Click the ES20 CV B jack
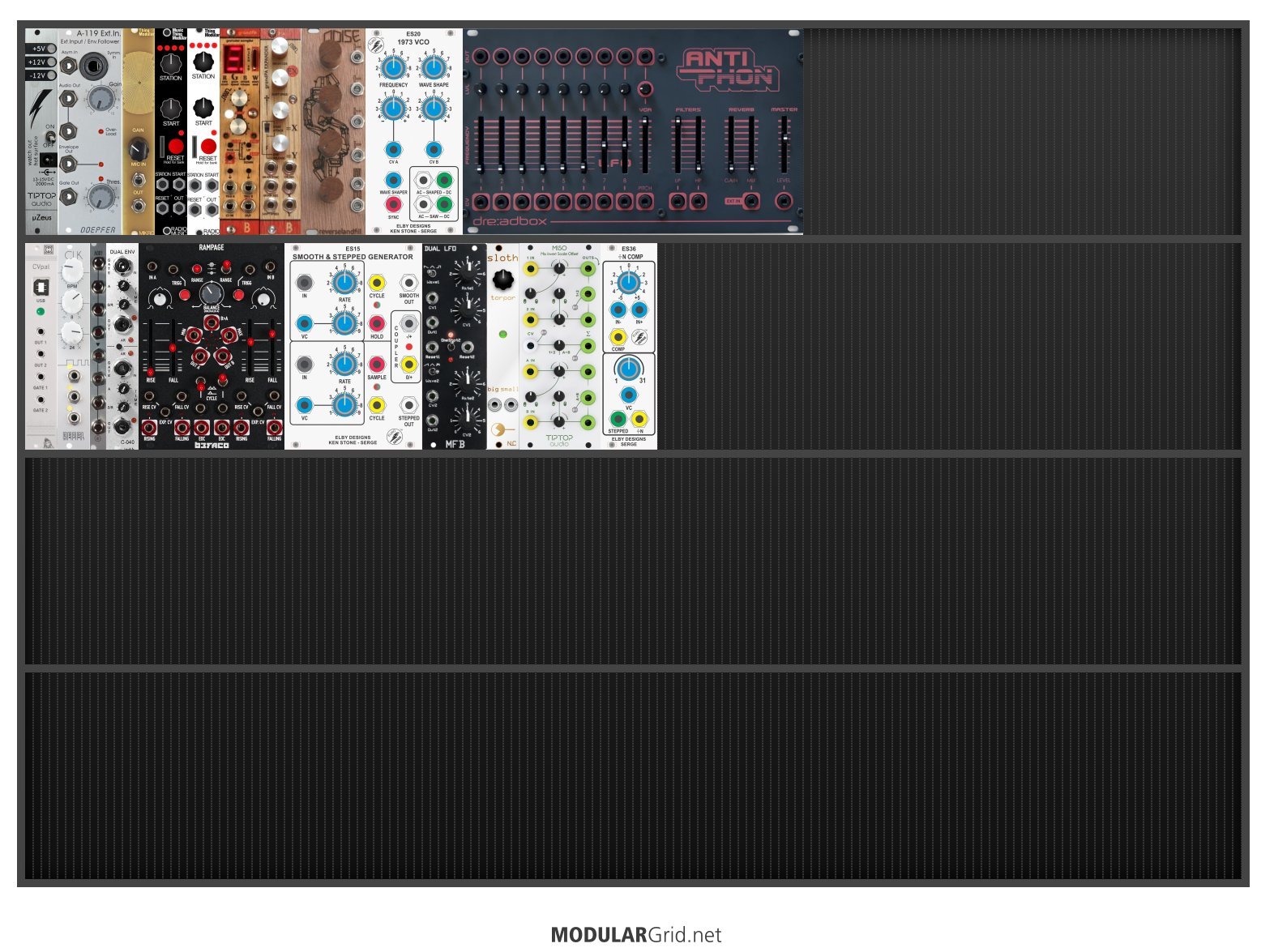This screenshot has height=952, width=1274. tap(434, 149)
